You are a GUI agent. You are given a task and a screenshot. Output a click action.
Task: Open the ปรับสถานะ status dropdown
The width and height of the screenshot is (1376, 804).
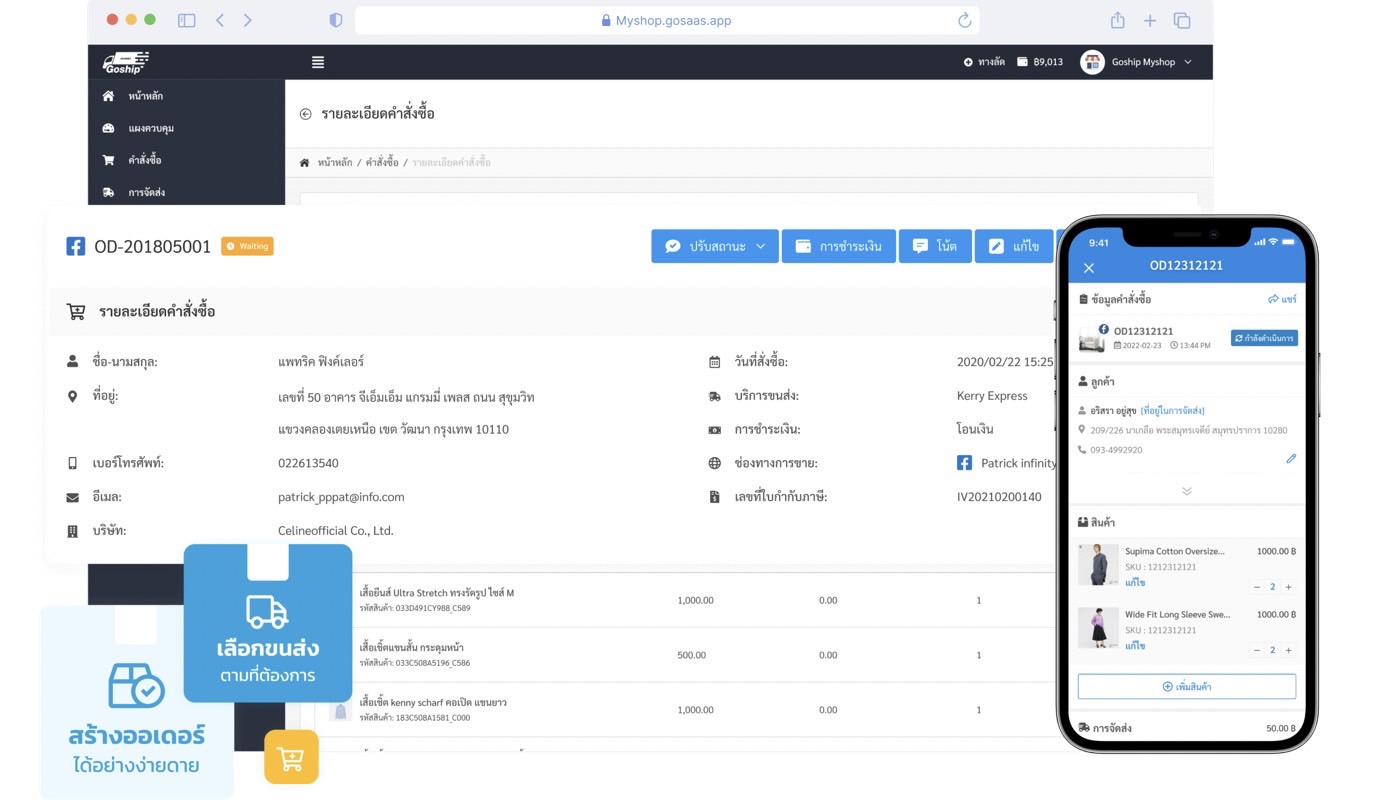point(714,246)
